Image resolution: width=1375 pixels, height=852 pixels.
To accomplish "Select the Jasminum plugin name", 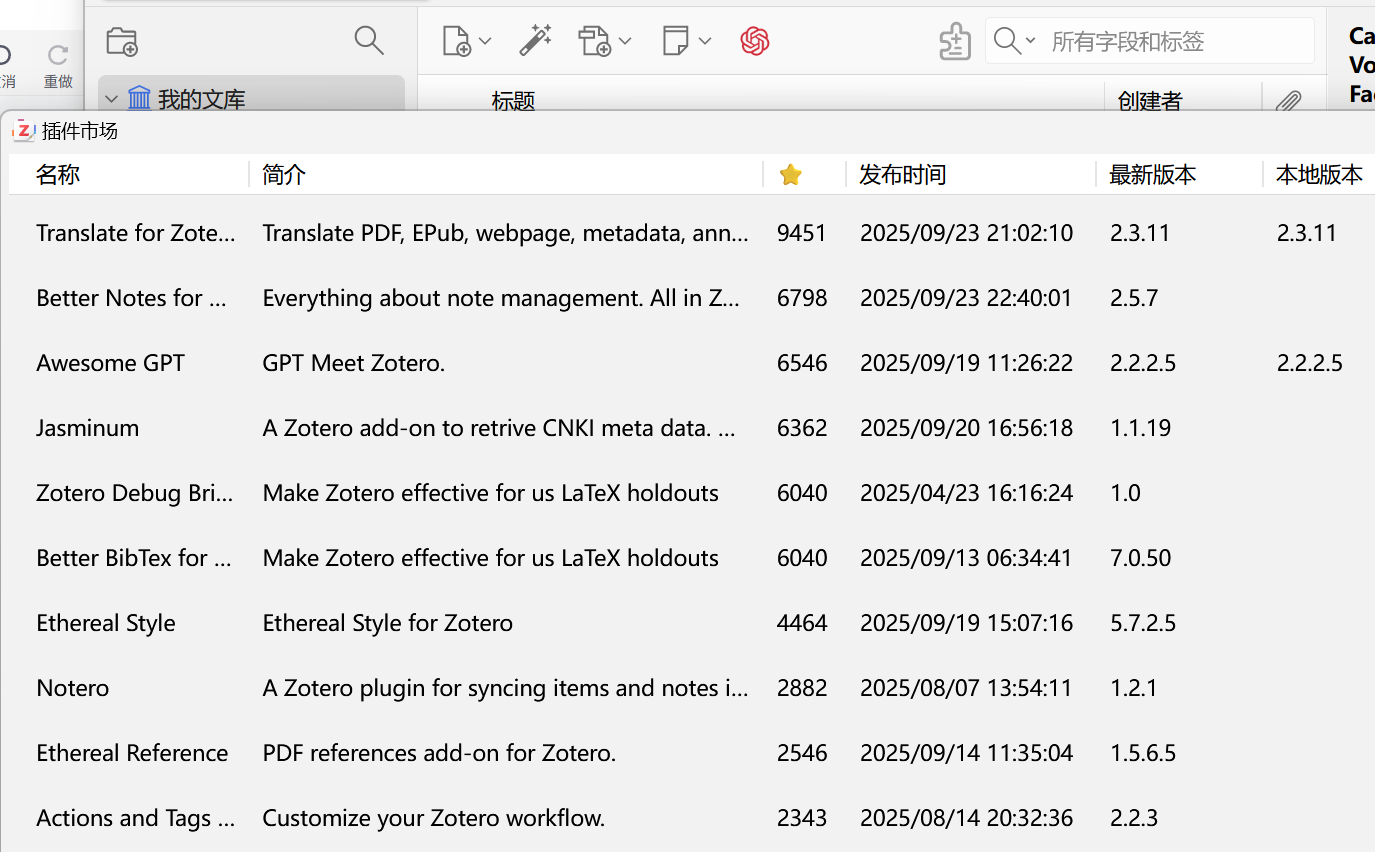I will [x=88, y=427].
